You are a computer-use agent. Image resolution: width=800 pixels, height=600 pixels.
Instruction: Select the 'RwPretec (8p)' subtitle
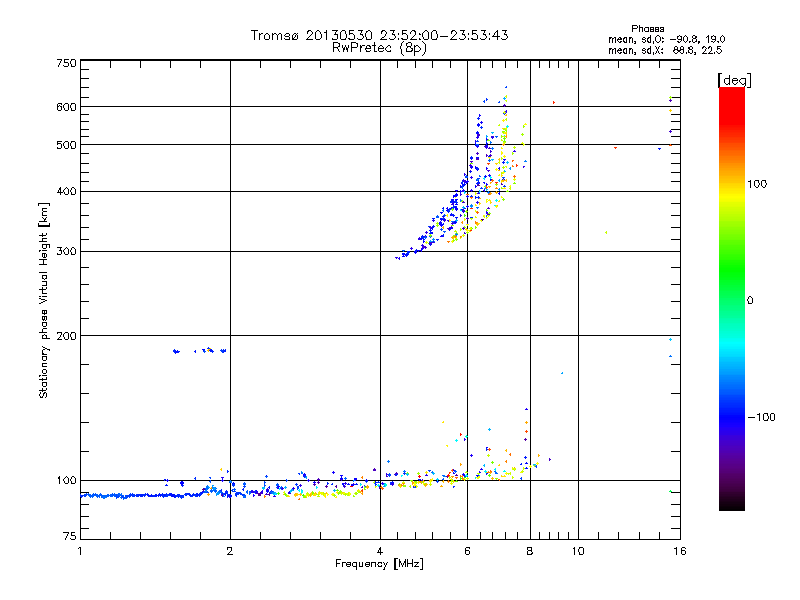tap(379, 47)
